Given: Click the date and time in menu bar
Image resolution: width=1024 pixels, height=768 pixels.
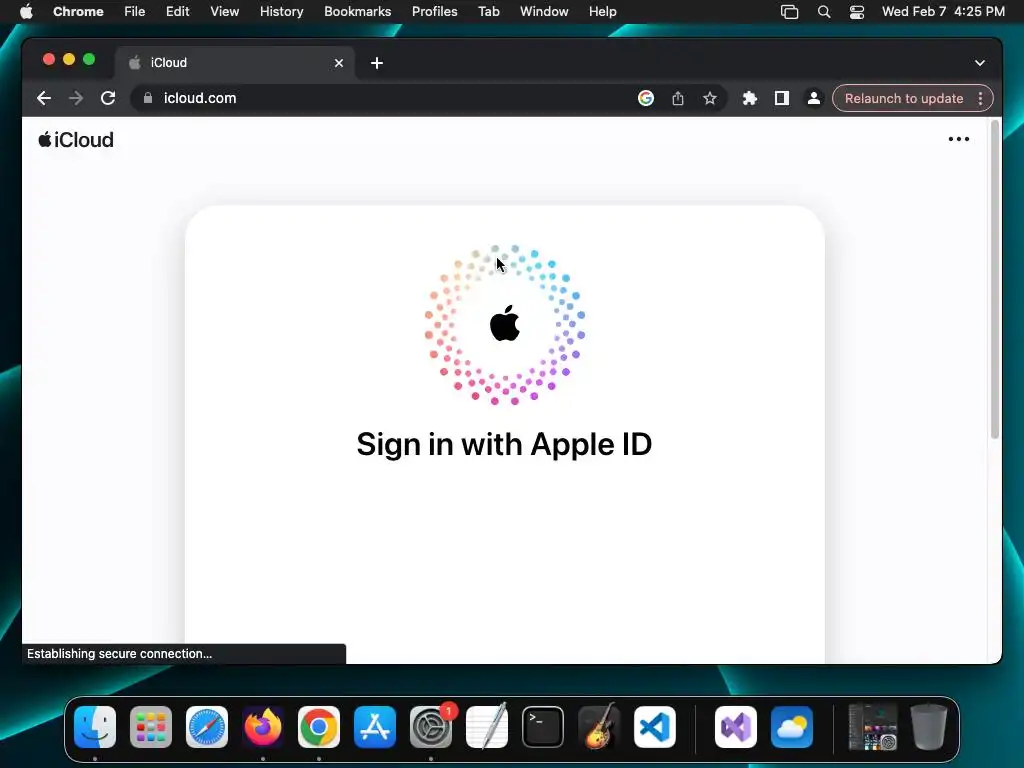Looking at the screenshot, I should pos(943,11).
